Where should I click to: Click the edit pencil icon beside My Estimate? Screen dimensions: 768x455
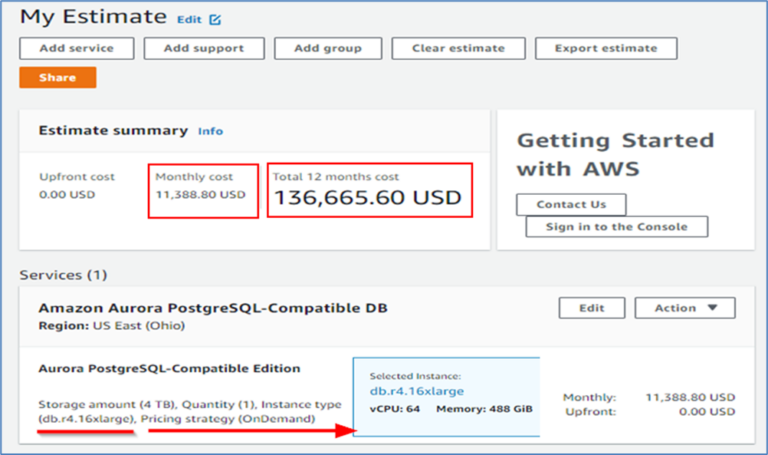216,19
